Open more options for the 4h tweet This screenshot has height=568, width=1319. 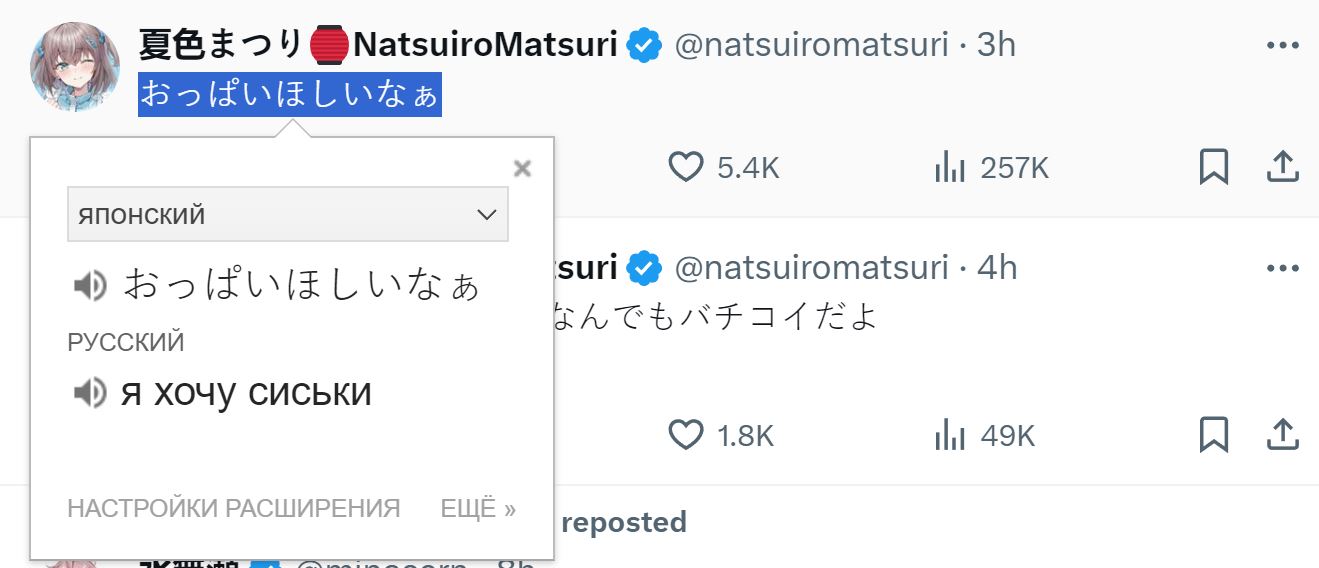click(1282, 268)
